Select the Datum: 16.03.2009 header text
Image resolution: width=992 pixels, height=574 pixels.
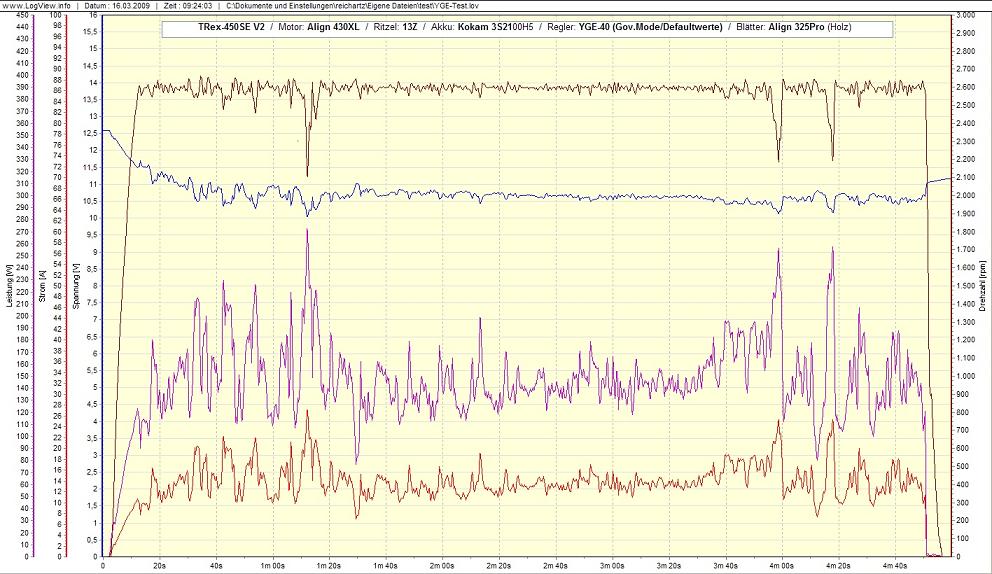(x=115, y=5)
